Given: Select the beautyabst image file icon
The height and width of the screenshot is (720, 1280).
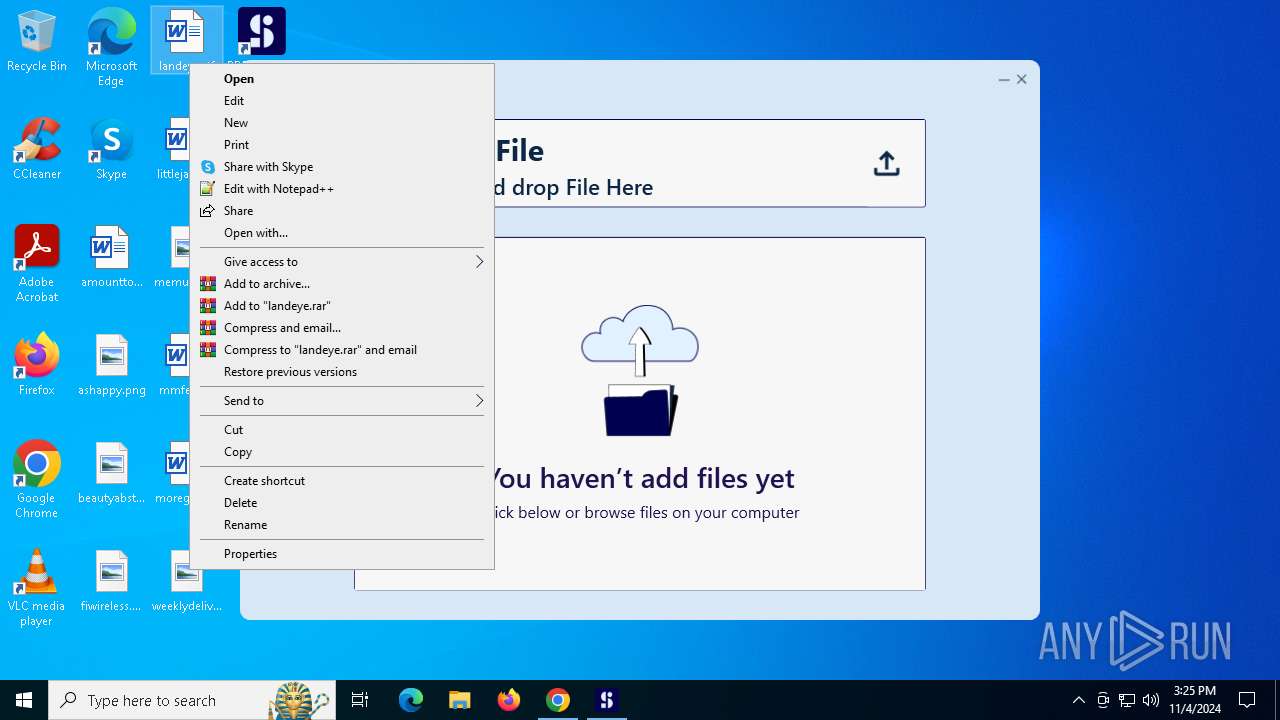Looking at the screenshot, I should 111,473.
